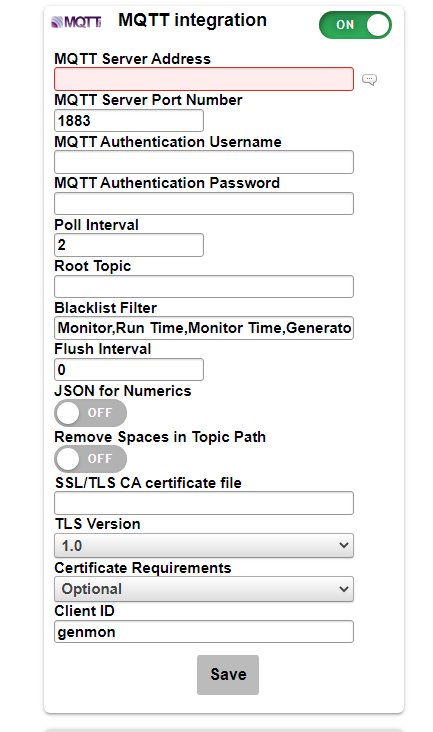Edit the Blacklist Filter field
The width and height of the screenshot is (433, 732).
204,328
